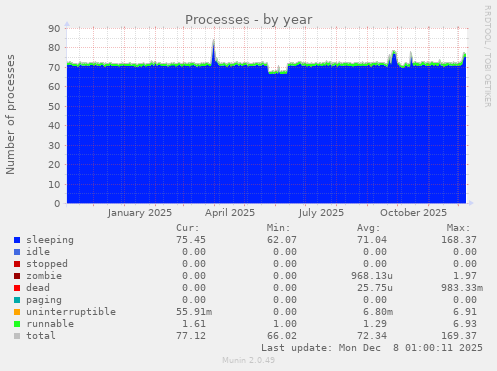Click the y-axis tick label 90
This screenshot has height=371, width=497.
point(54,28)
